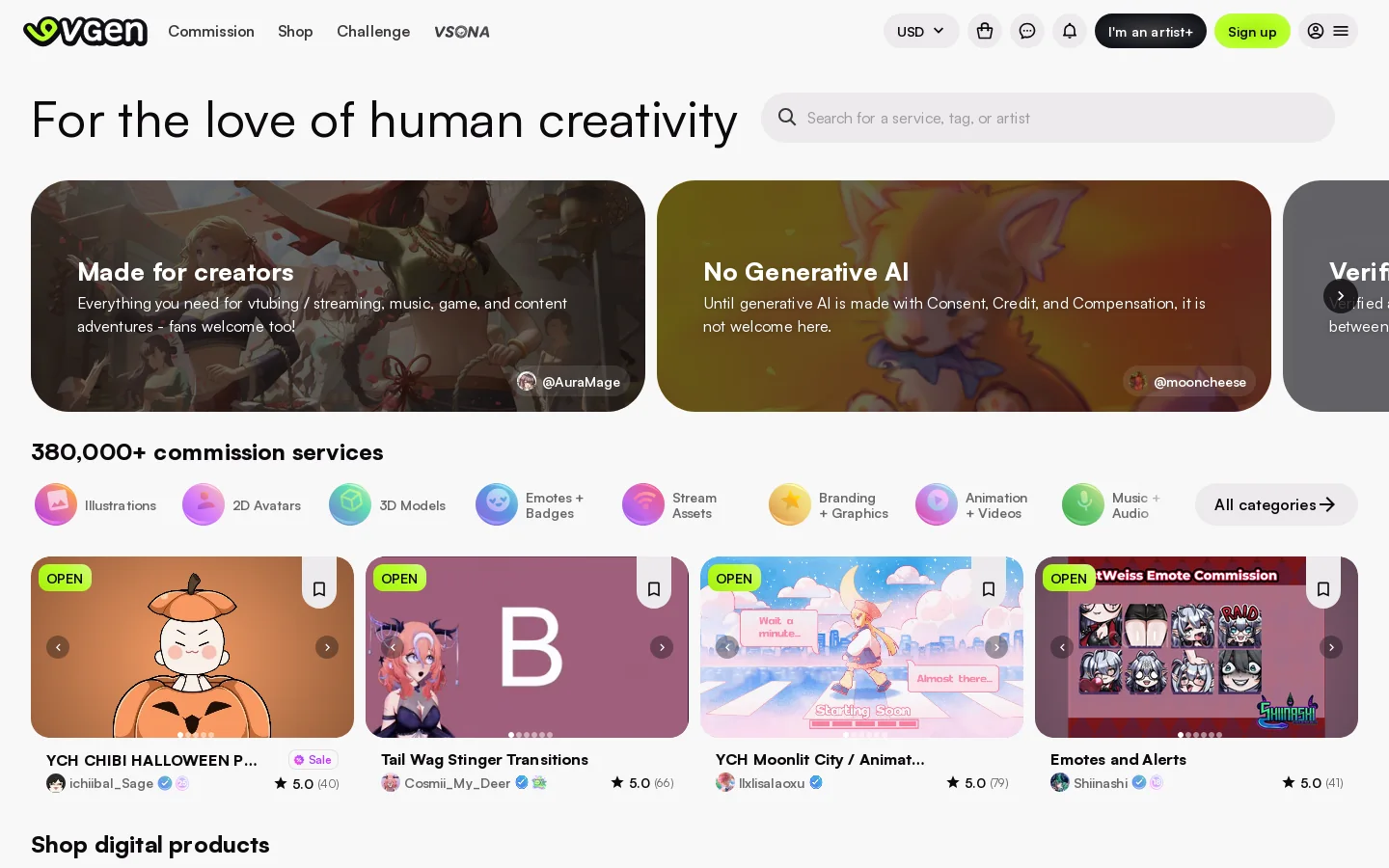1389x868 pixels.
Task: Advance the banner carousel with the right arrow
Action: point(1341,296)
